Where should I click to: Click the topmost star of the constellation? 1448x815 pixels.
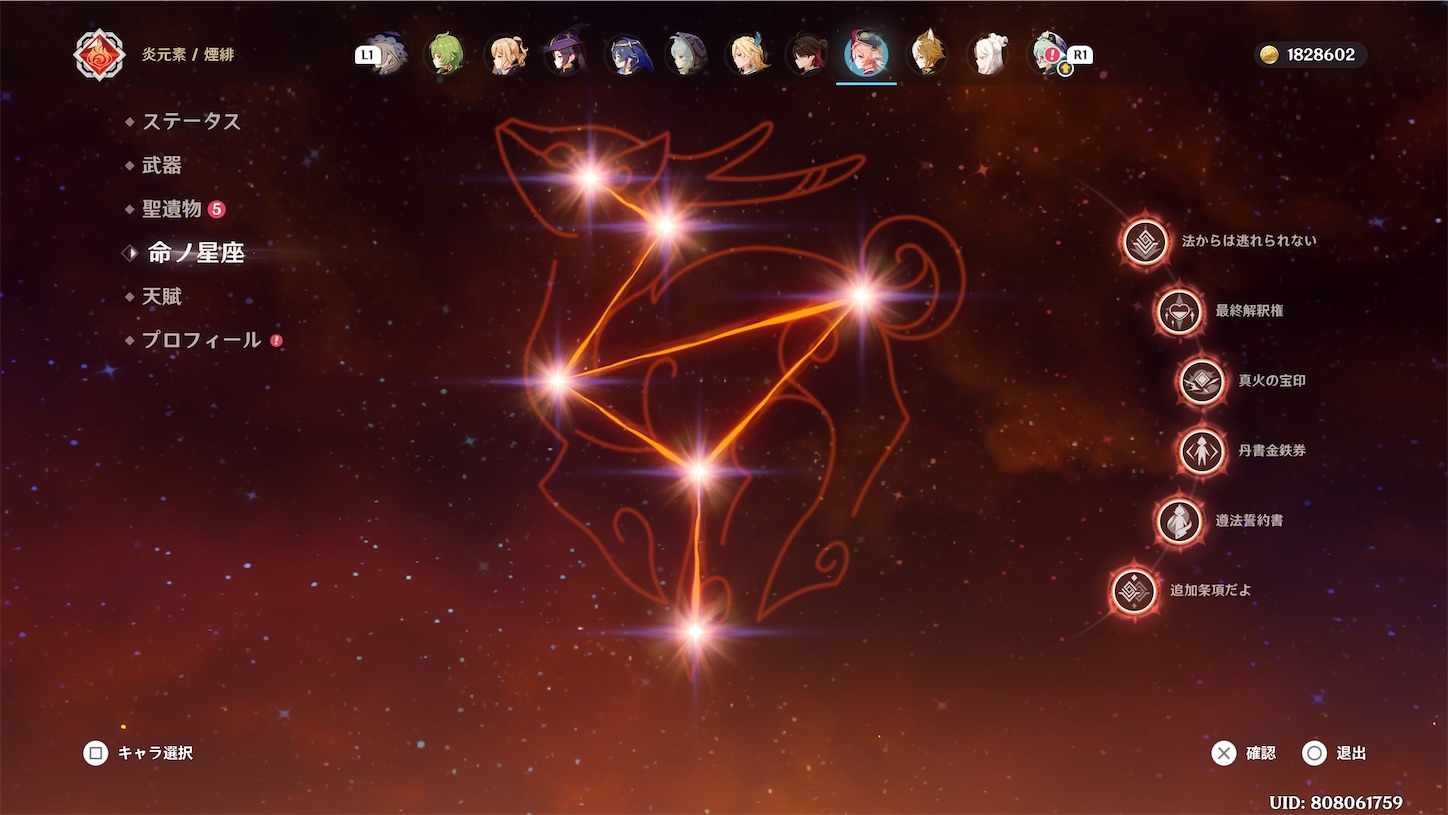590,179
